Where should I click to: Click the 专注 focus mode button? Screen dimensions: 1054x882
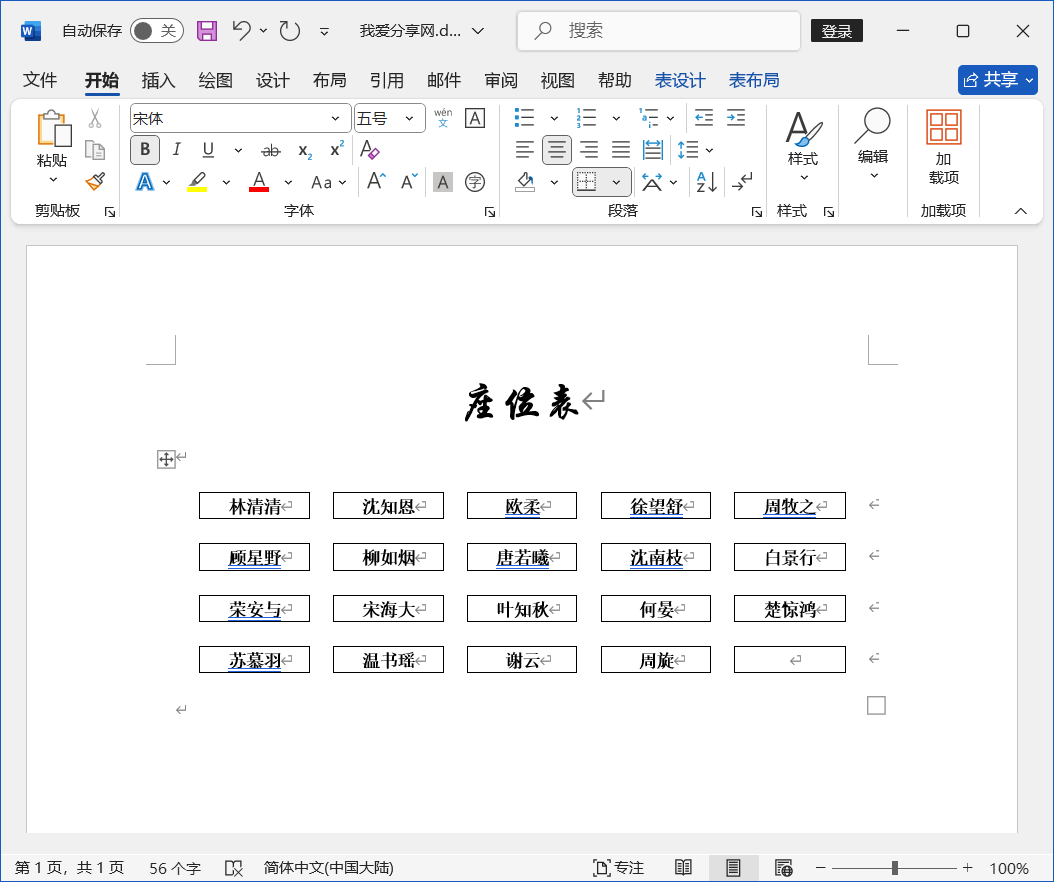point(618,868)
